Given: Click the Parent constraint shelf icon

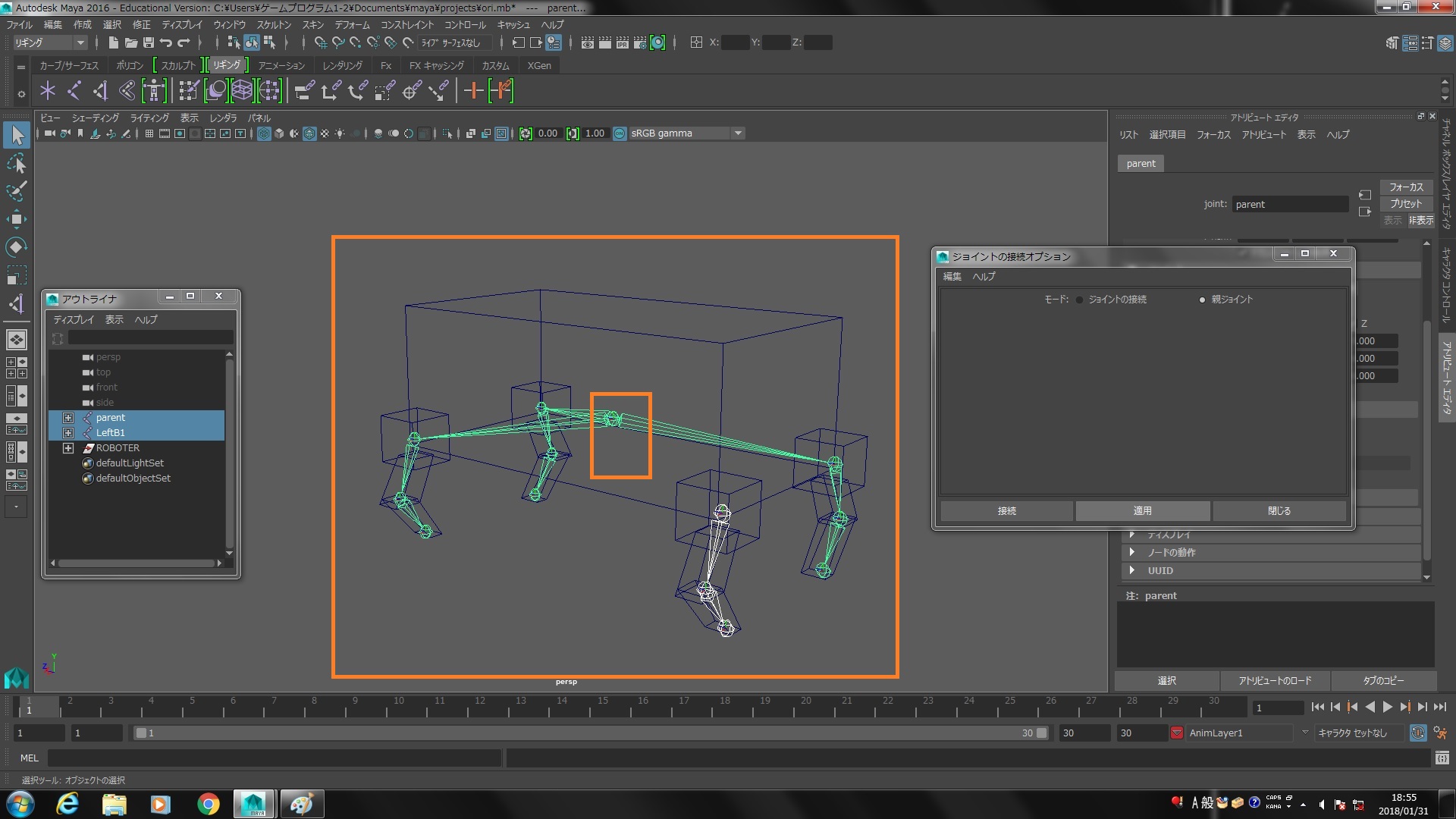Looking at the screenshot, I should (x=304, y=91).
